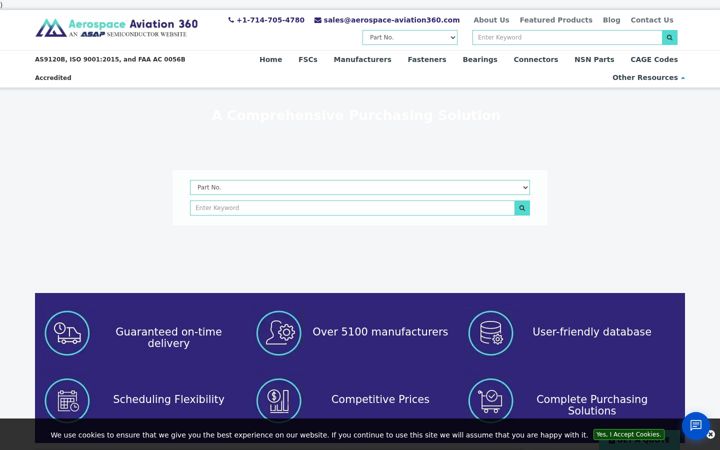Open the Bearings menu item
This screenshot has width=720, height=450.
(480, 59)
